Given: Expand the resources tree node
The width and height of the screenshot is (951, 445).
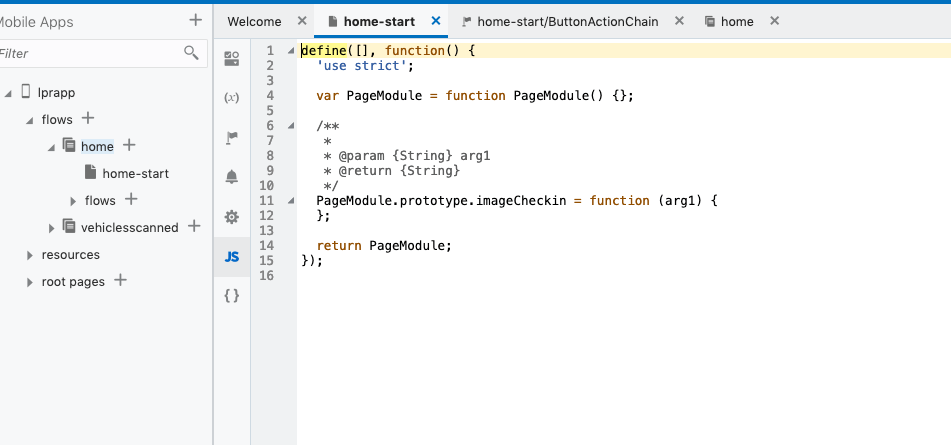Looking at the screenshot, I should pos(30,255).
